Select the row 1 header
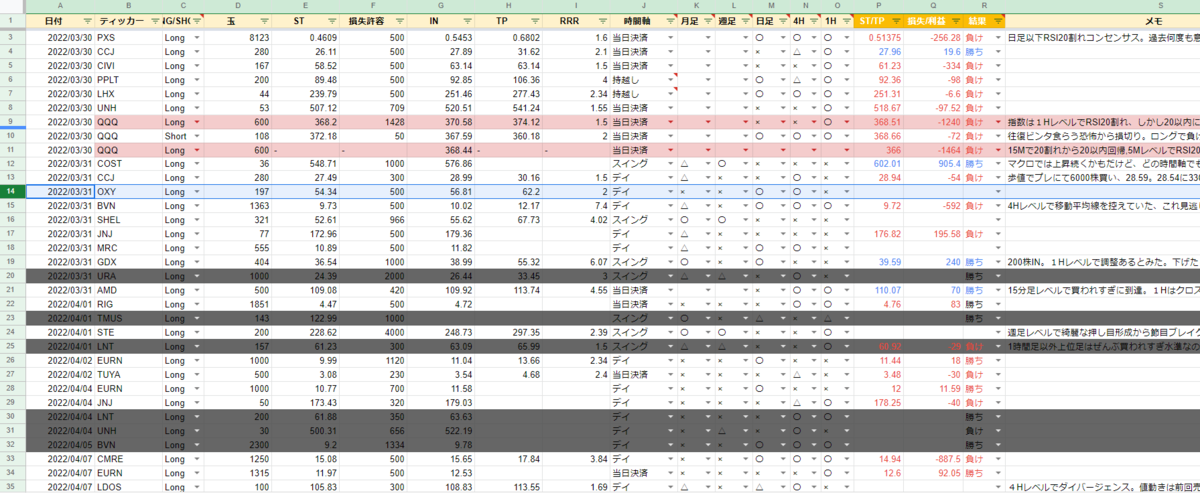This screenshot has width=1200, height=493. 11,21
